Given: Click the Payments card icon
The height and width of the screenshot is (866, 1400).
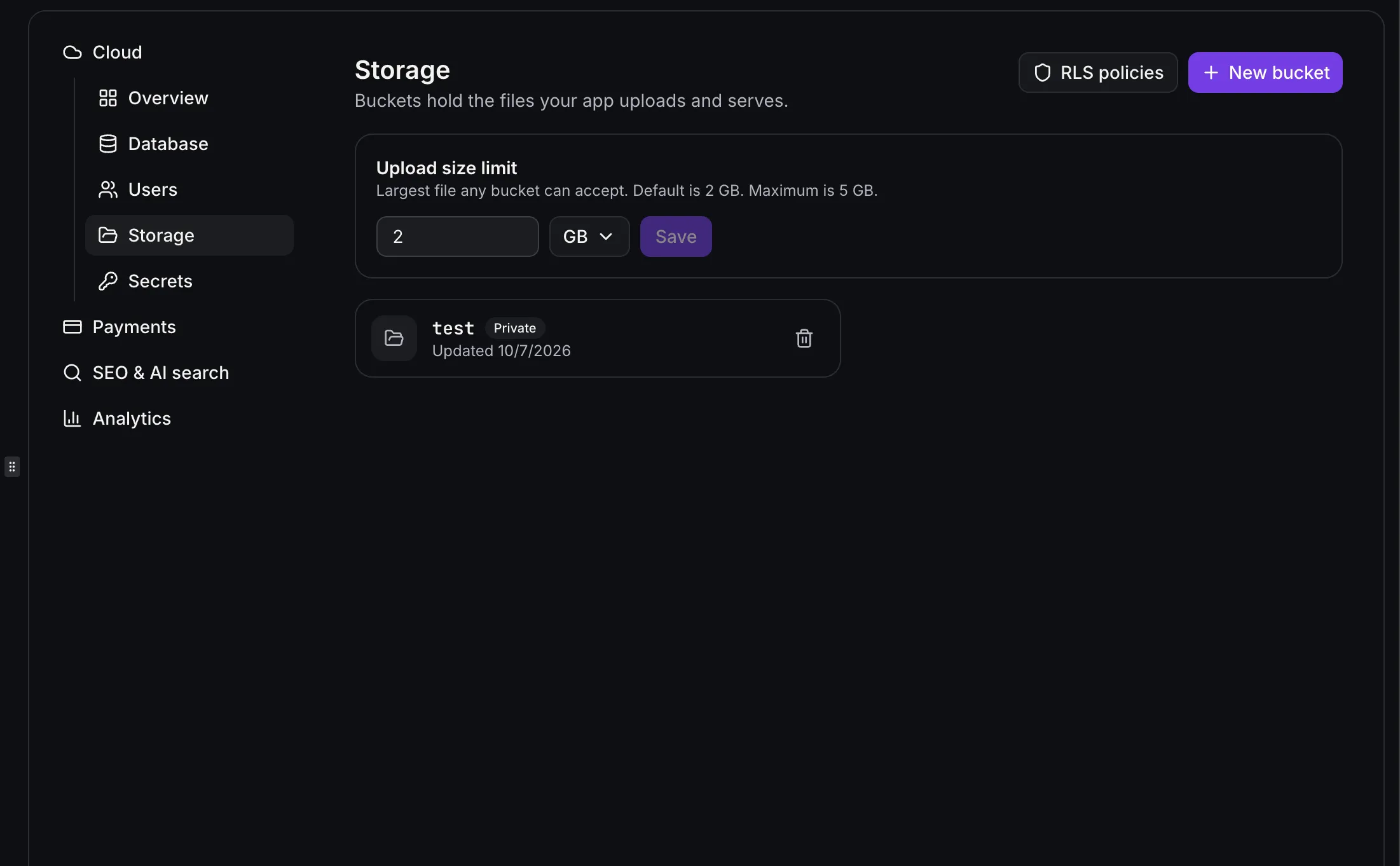Looking at the screenshot, I should point(72,327).
